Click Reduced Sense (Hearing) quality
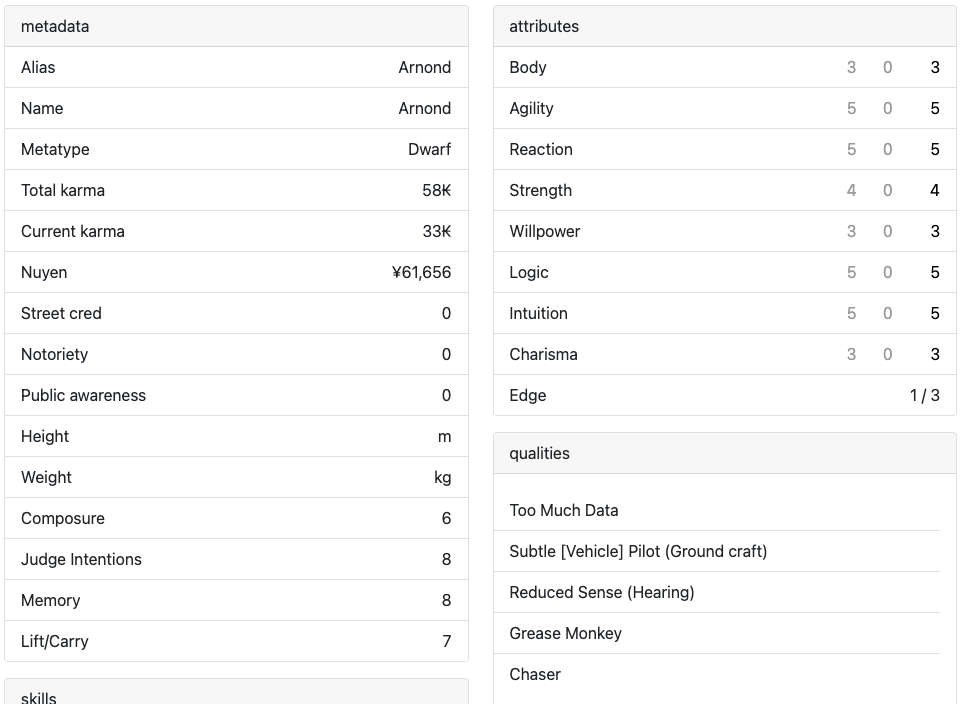Image resolution: width=965 pixels, height=704 pixels. pyautogui.click(x=601, y=592)
